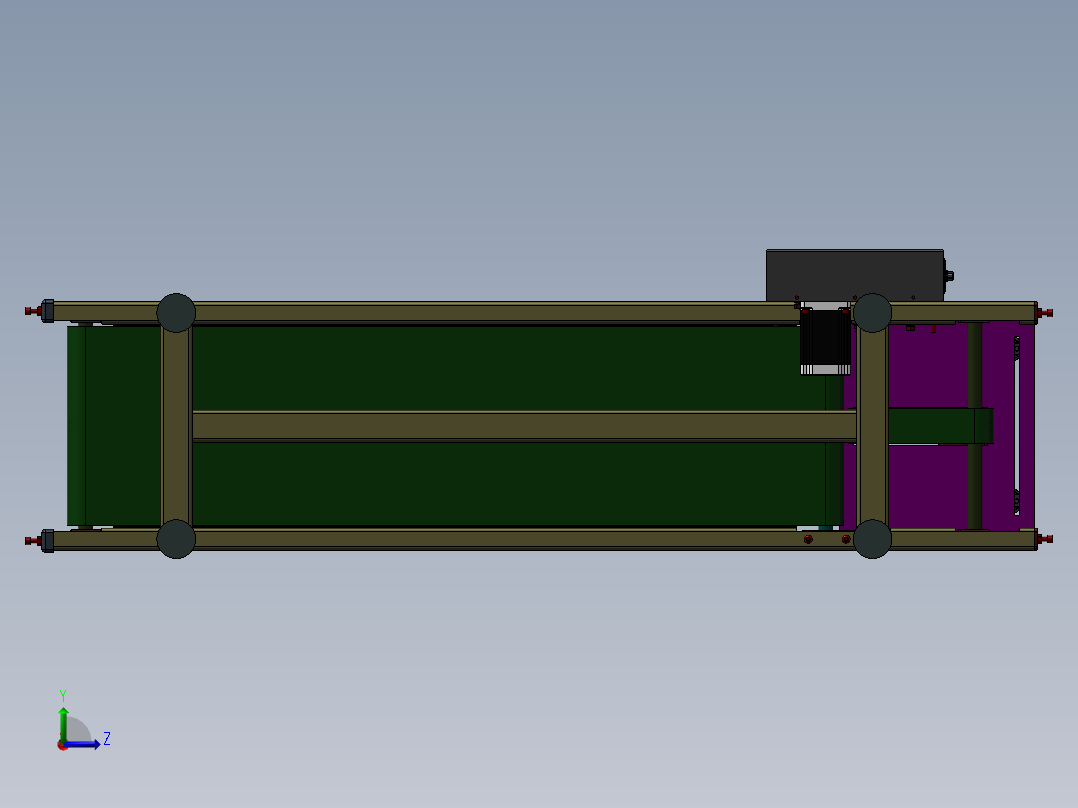Click the blue Z axis arrow of the triad
The height and width of the screenshot is (808, 1078).
[84, 744]
